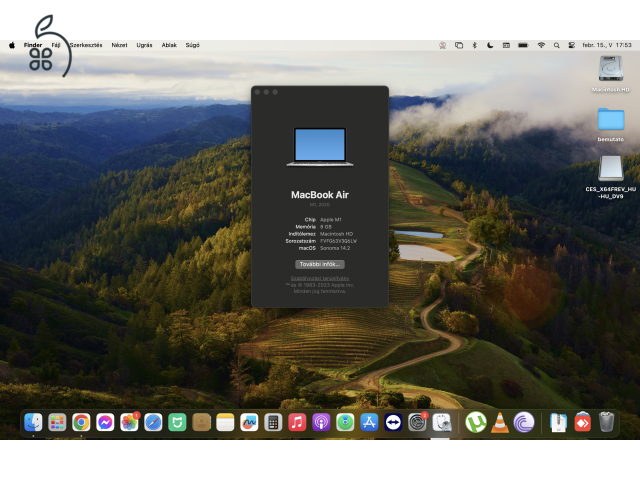Open the red AnyDesk stack in dock
The height and width of the screenshot is (480, 640).
point(582,422)
